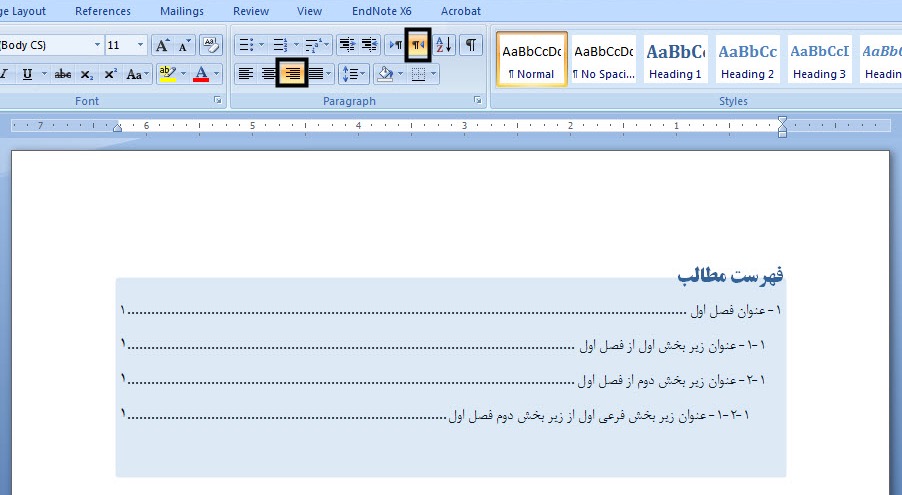Apply the Heading 1 style

(673, 60)
